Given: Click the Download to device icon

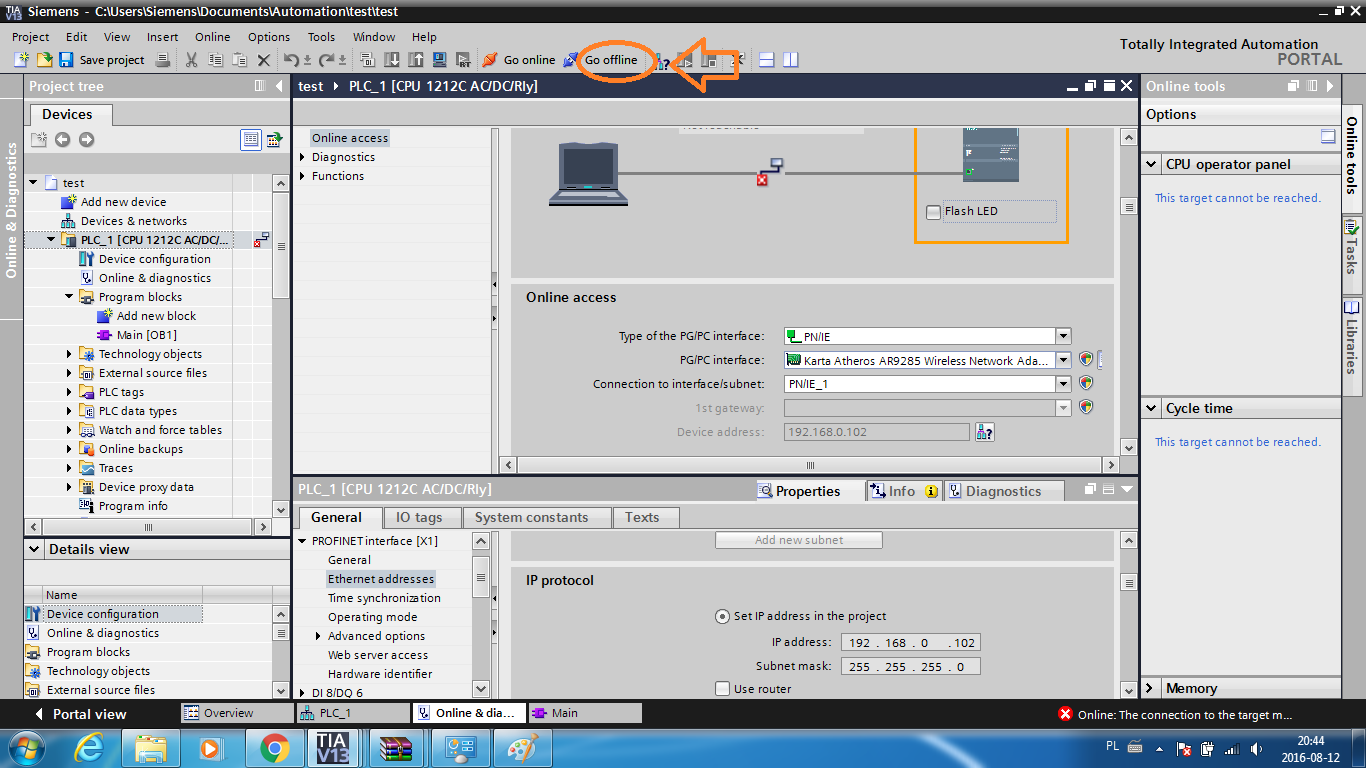Looking at the screenshot, I should 392,60.
